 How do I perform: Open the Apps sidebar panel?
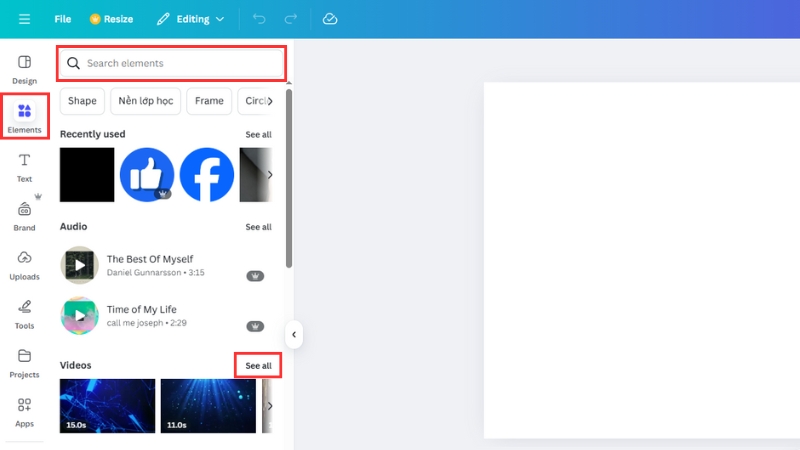pos(25,411)
